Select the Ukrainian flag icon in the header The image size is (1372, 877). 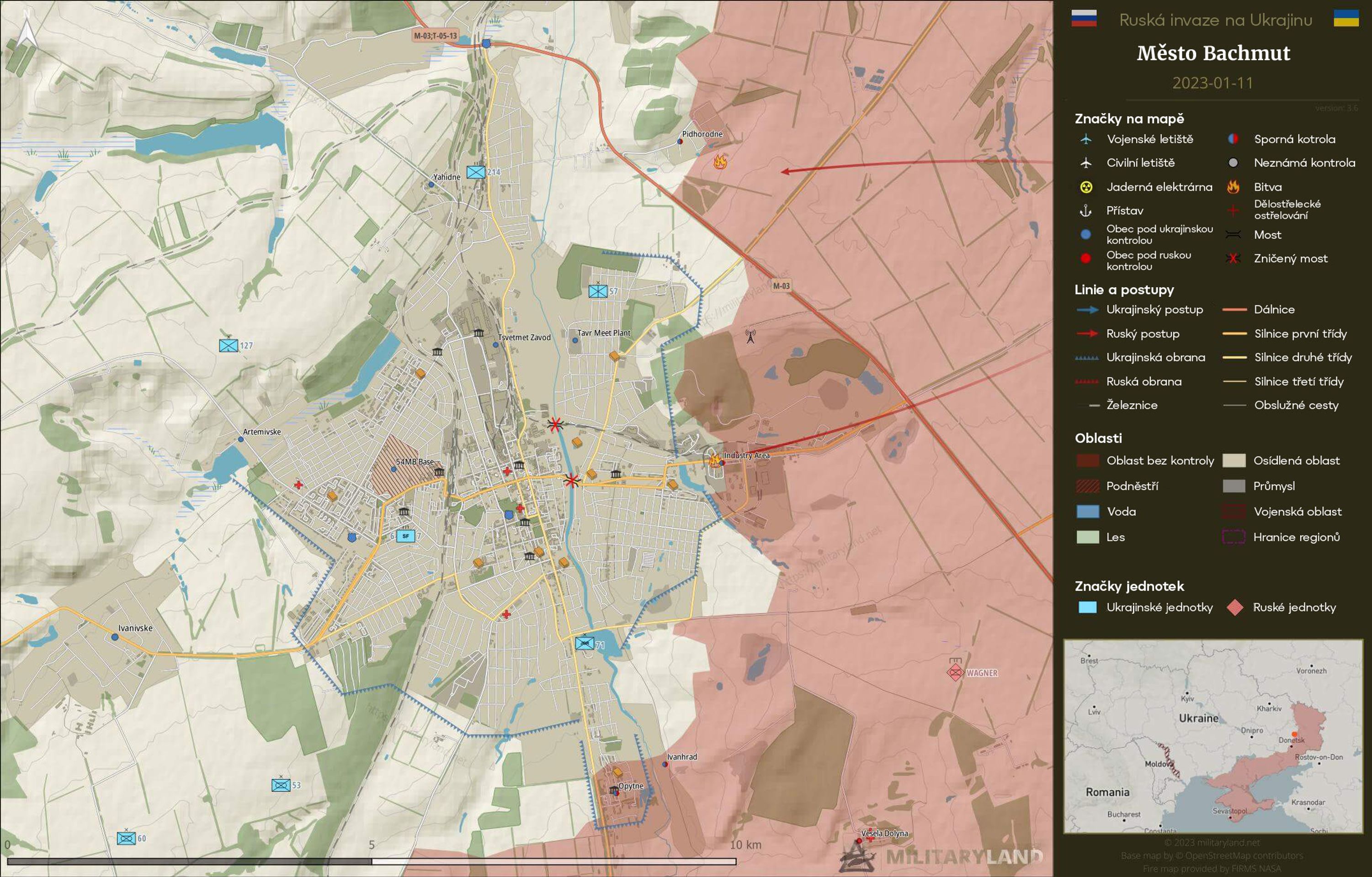point(1346,18)
